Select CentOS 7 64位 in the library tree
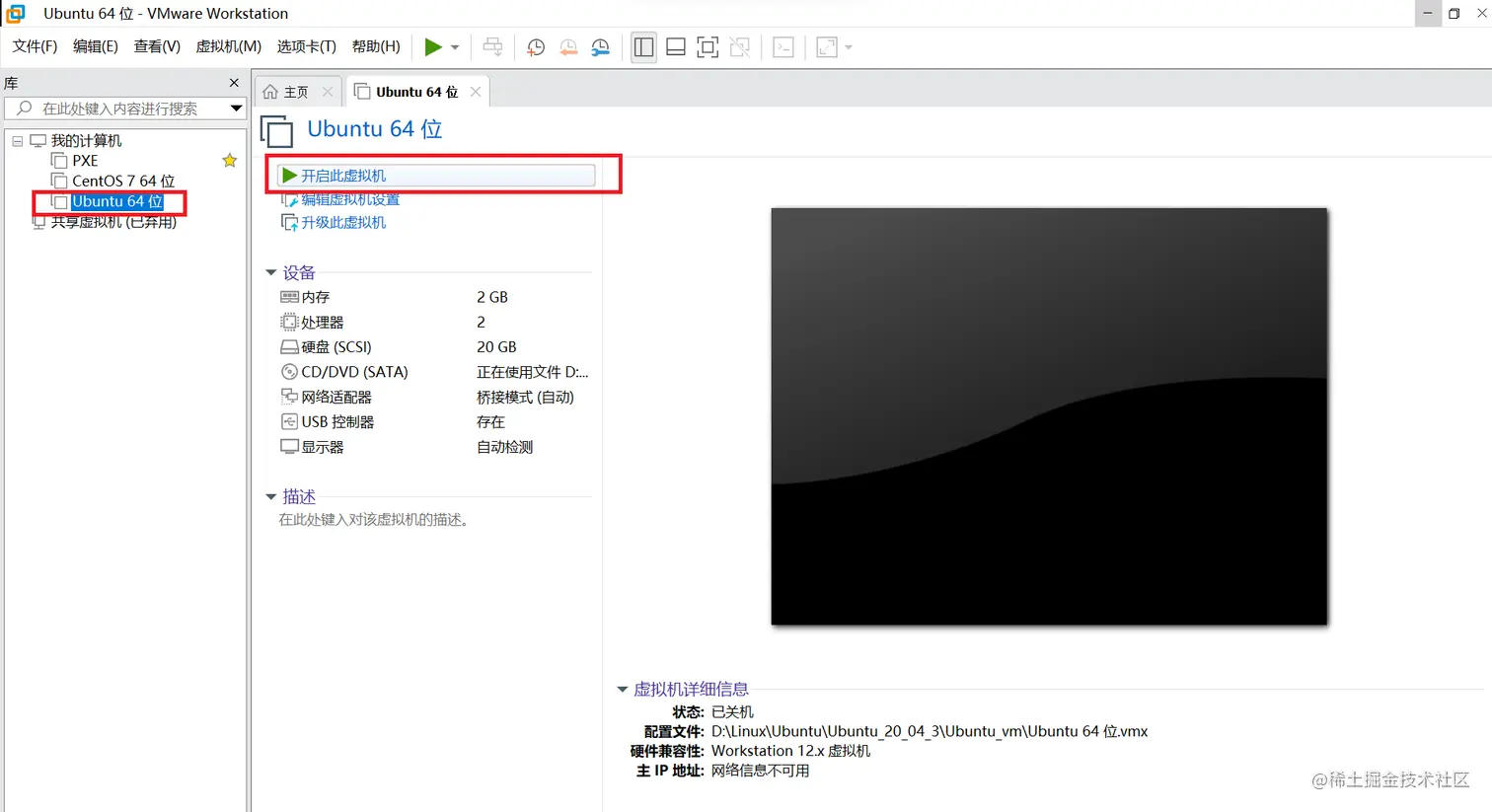Viewport: 1492px width, 812px height. 121,181
